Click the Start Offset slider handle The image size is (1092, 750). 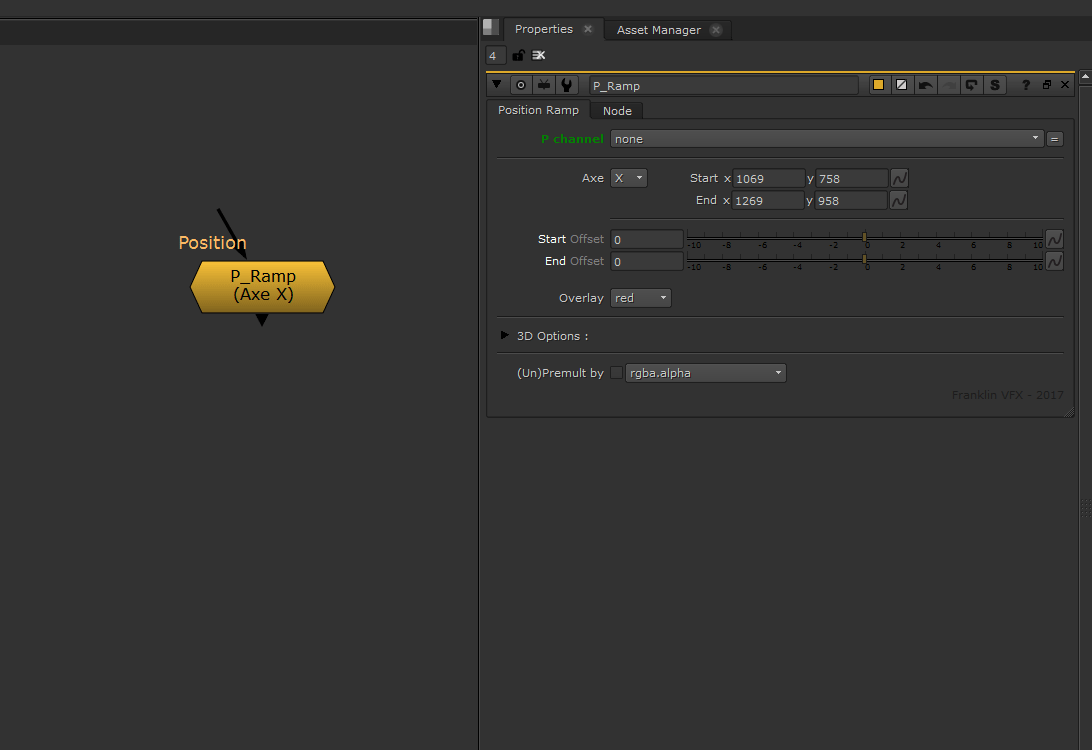click(x=864, y=237)
